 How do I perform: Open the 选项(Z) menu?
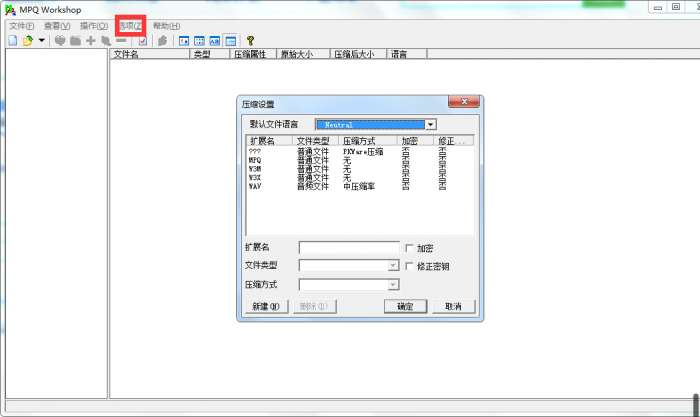[130, 26]
